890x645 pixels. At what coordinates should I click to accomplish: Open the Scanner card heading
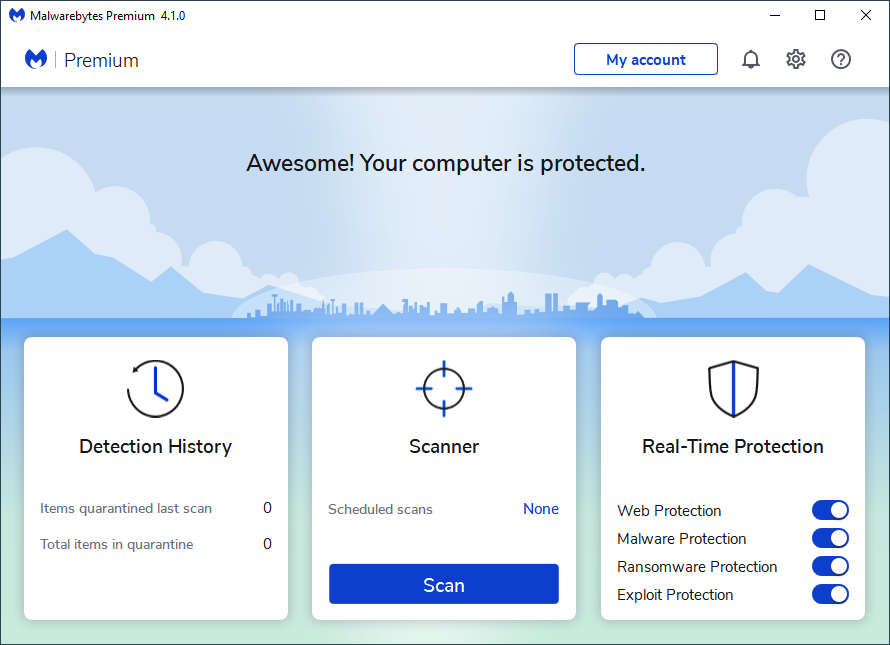coord(444,447)
